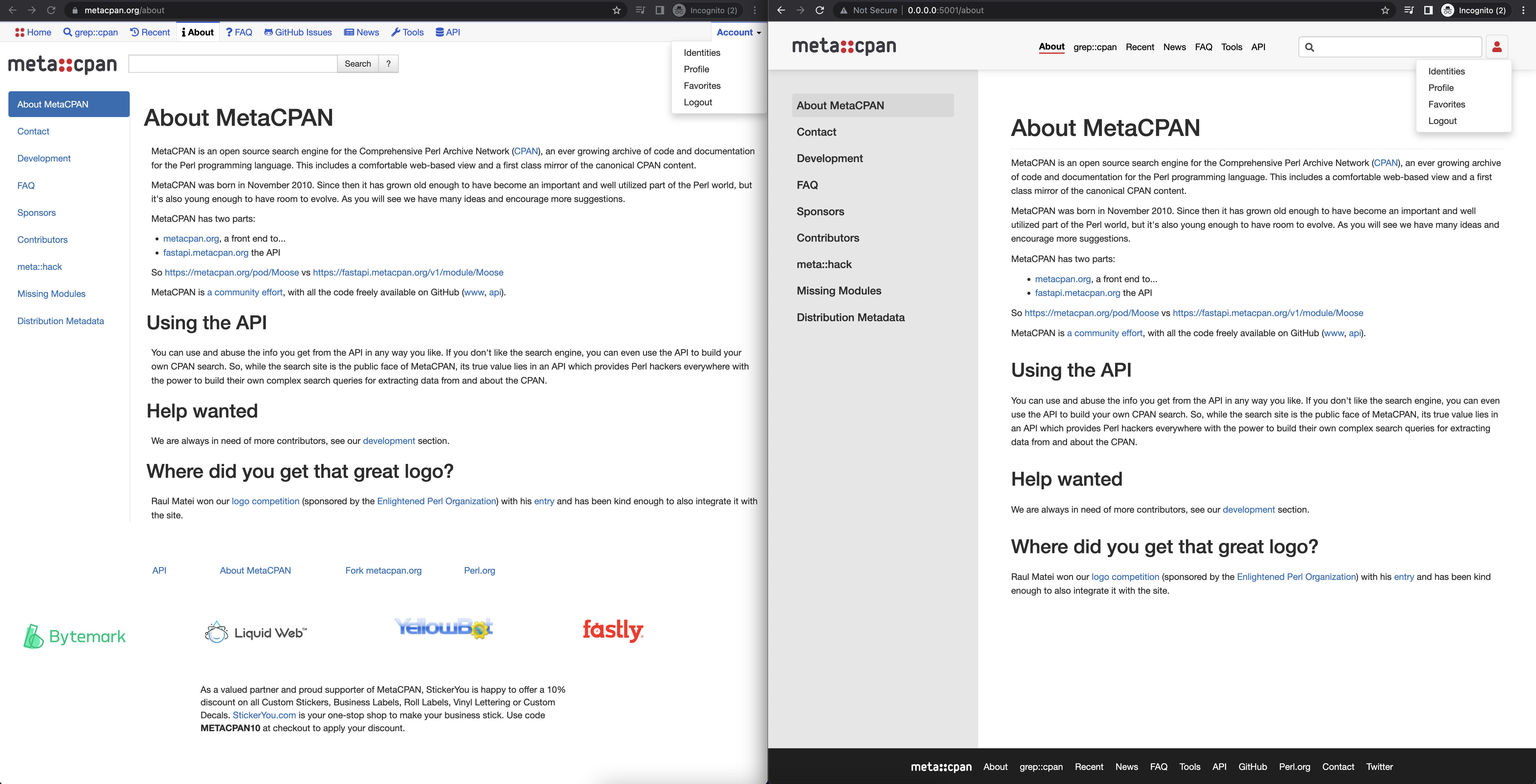The height and width of the screenshot is (784, 1536).
Task: Open Missing Modules in right sidebar
Action: (838, 291)
